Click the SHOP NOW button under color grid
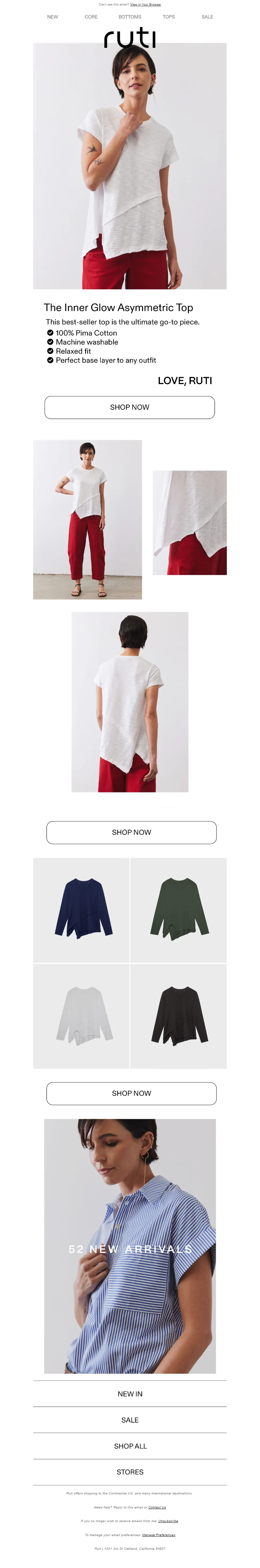260x1568 pixels. click(x=131, y=1093)
